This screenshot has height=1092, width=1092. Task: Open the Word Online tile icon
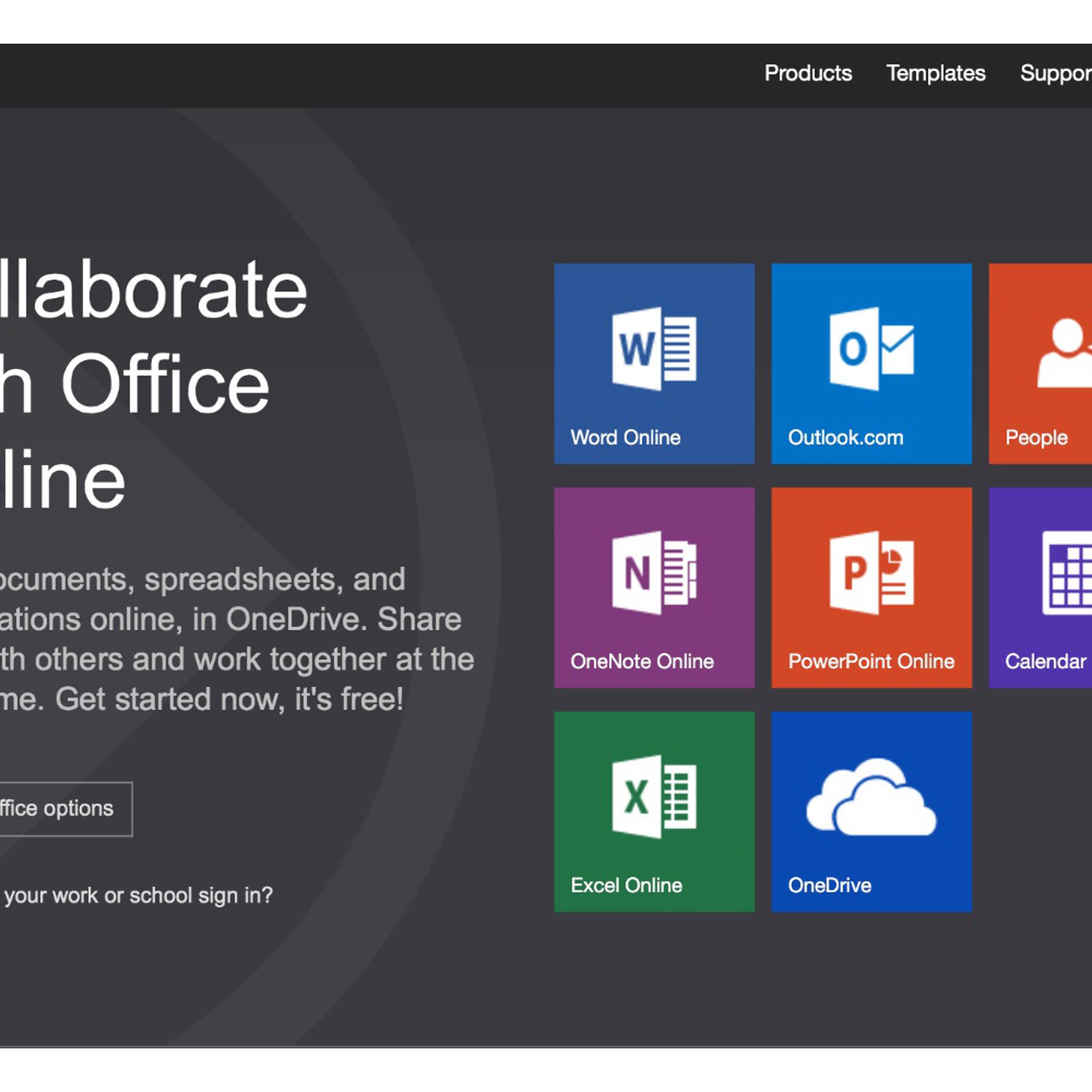click(654, 349)
